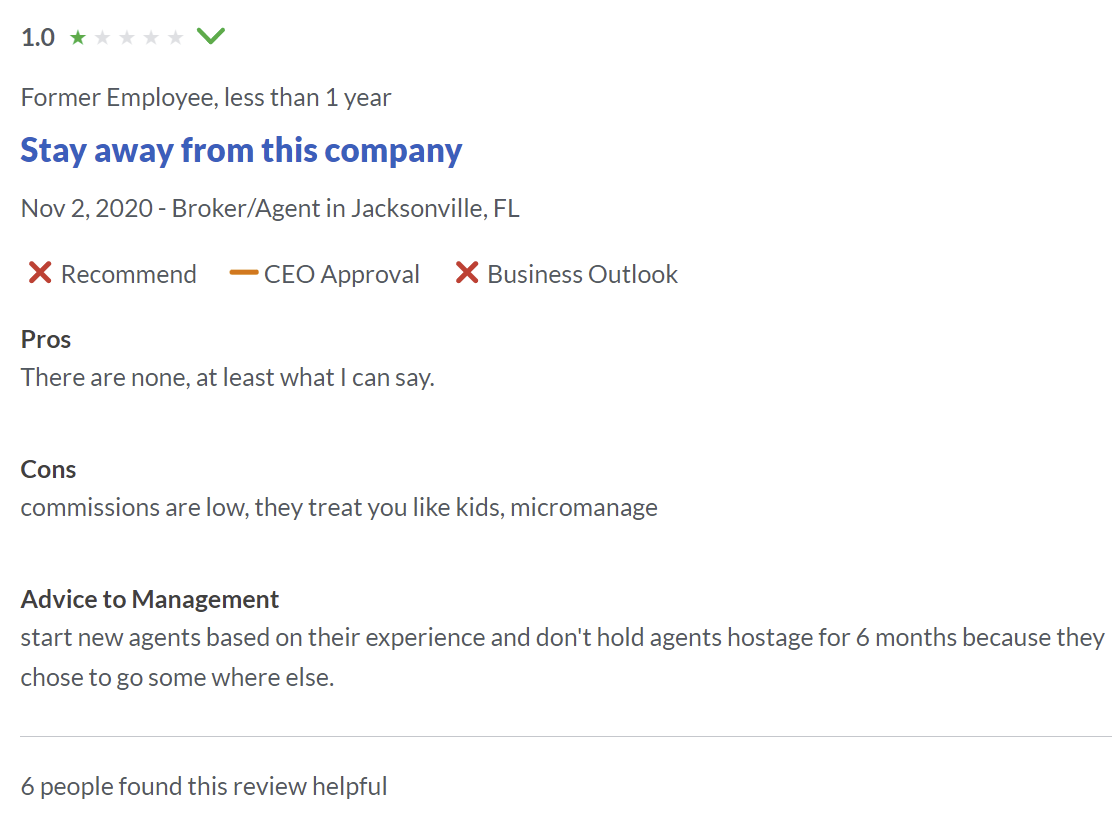Click the second gray rating star
The width and height of the screenshot is (1112, 823).
[102, 38]
